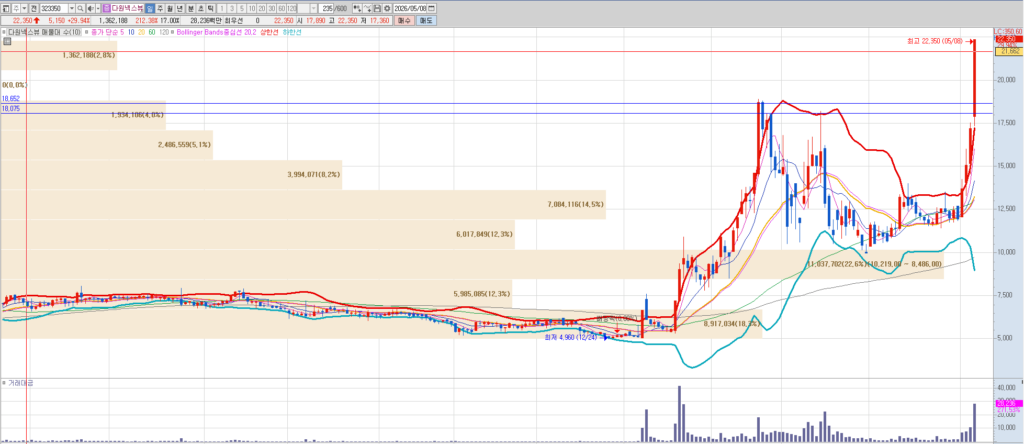Click the 2,486,559(5.1%) volume profile bar
The image size is (1024, 444).
pyautogui.click(x=106, y=144)
